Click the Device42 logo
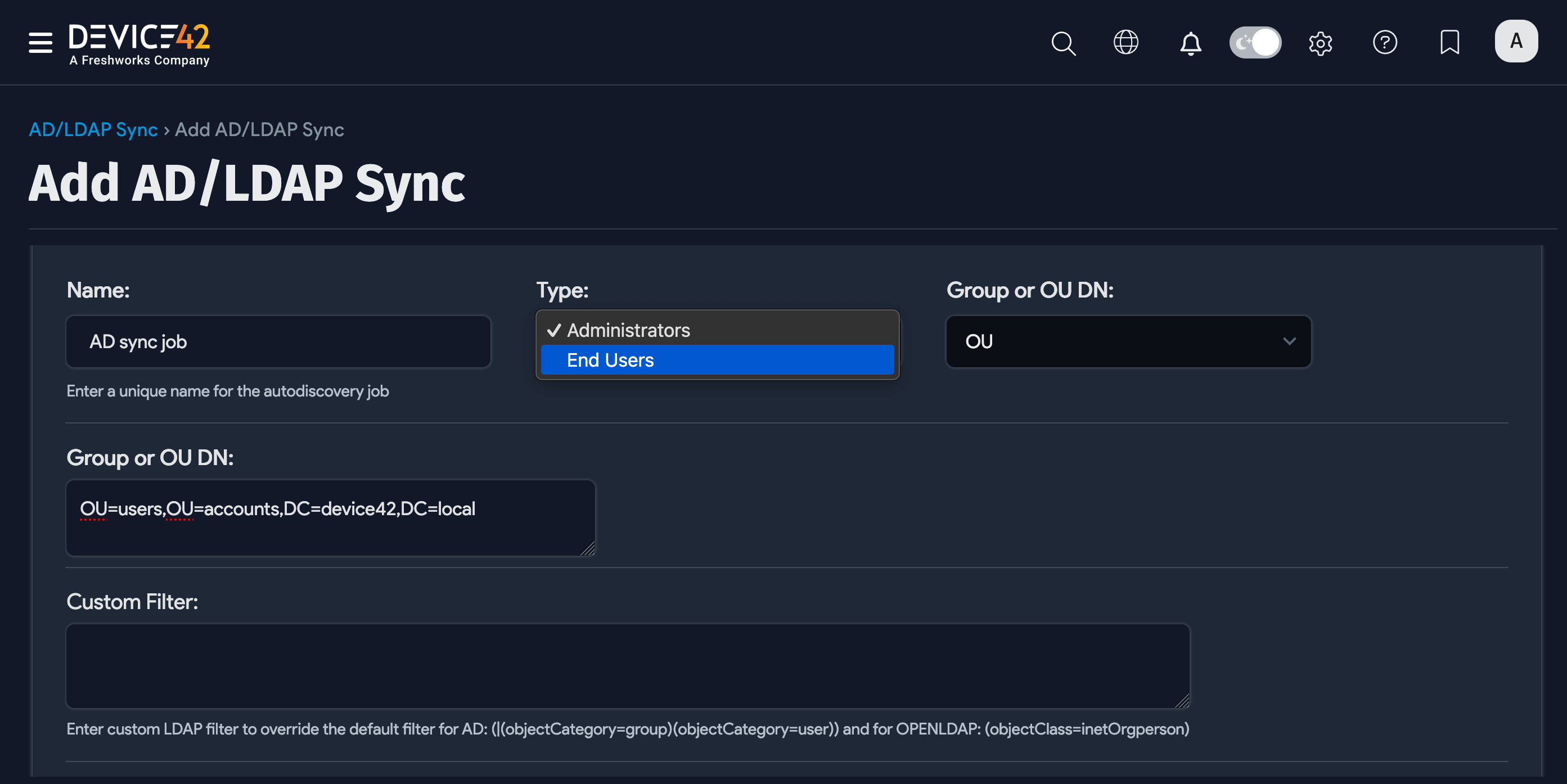 [139, 42]
